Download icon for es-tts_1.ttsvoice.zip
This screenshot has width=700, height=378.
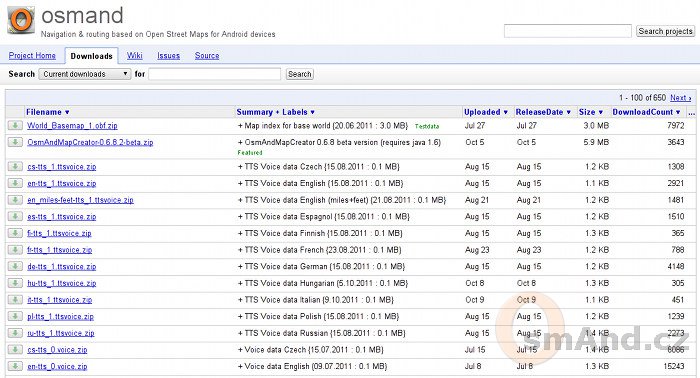click(15, 216)
